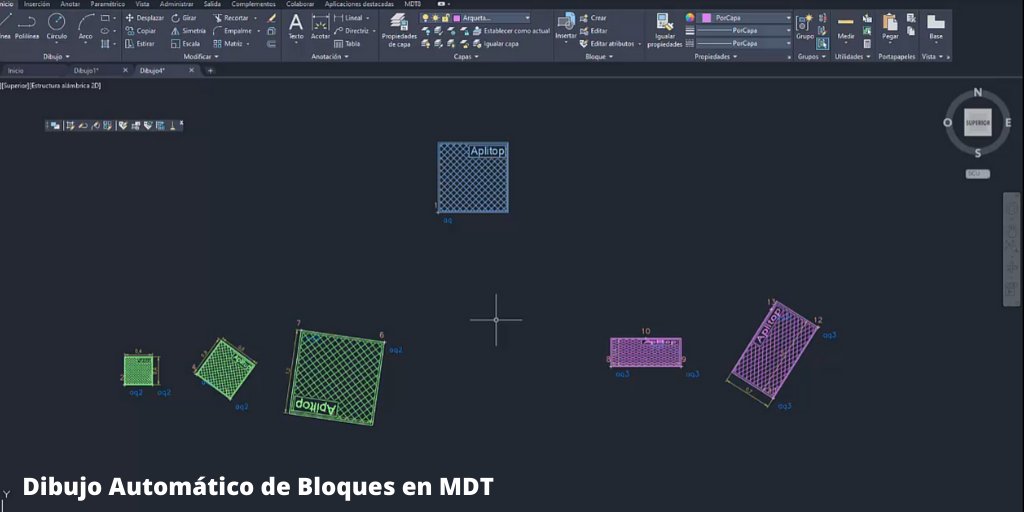
Task: Click Editar atributos button
Action: pos(606,44)
